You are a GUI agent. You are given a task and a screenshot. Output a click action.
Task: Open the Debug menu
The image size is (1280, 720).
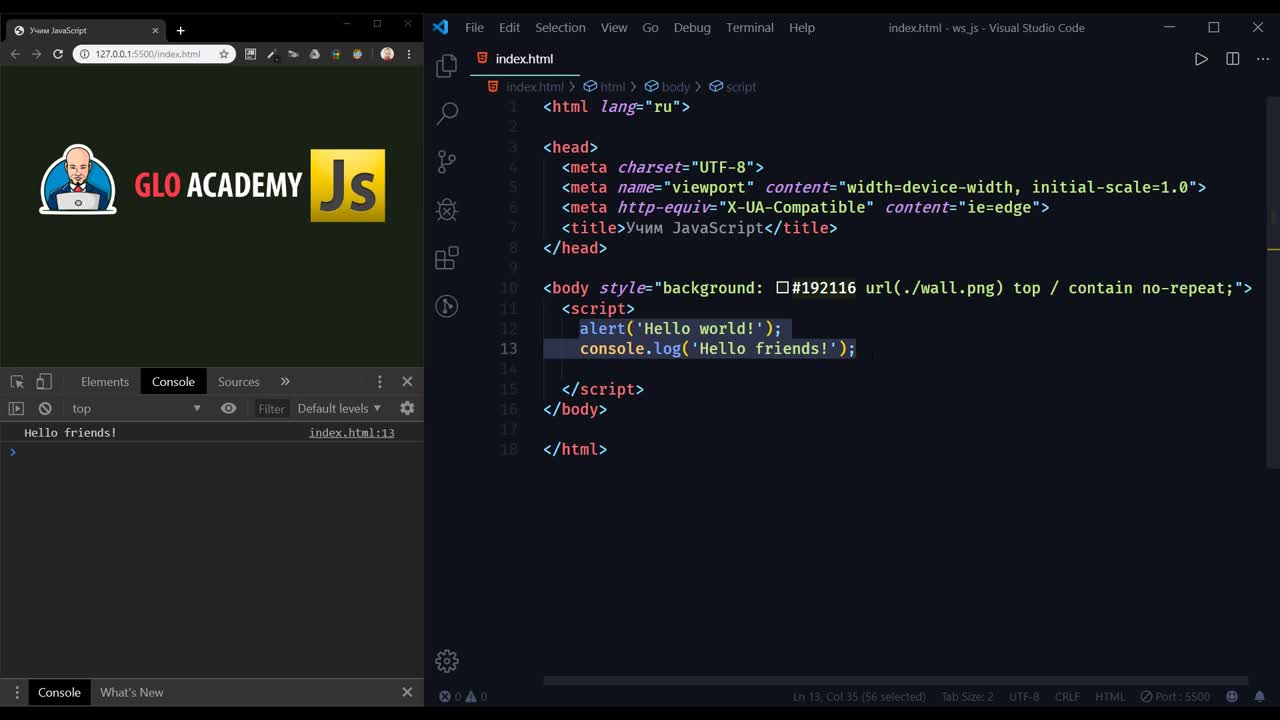tap(692, 28)
